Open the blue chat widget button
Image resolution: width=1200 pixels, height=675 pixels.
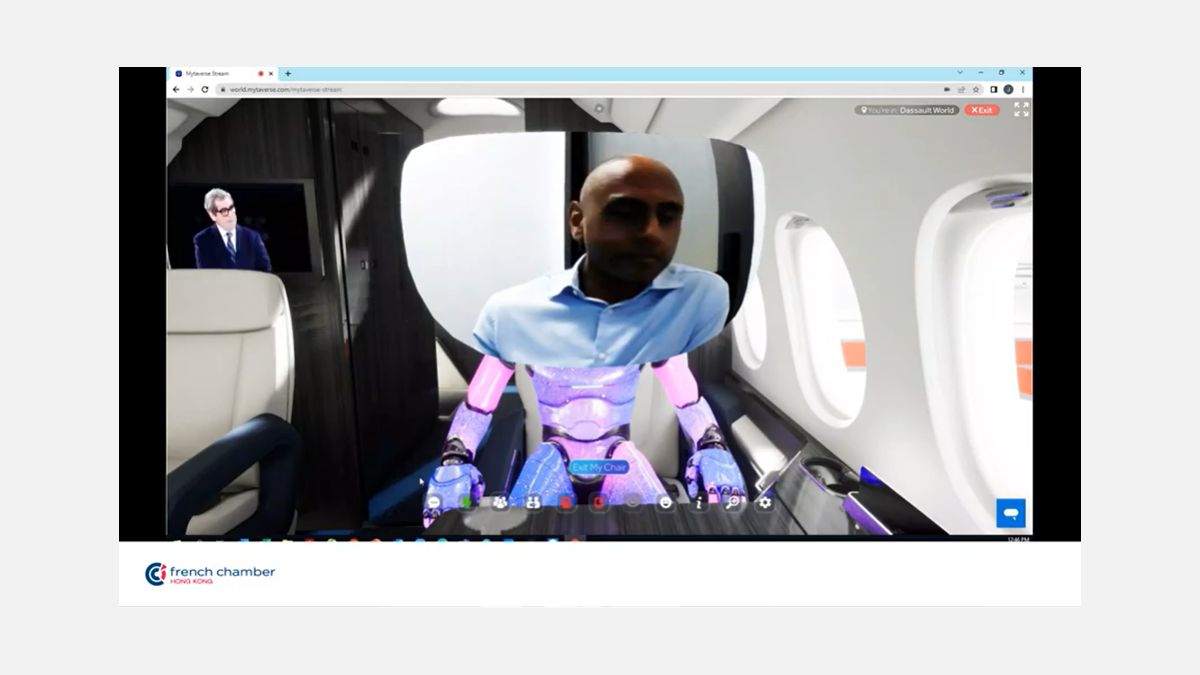coord(1011,513)
